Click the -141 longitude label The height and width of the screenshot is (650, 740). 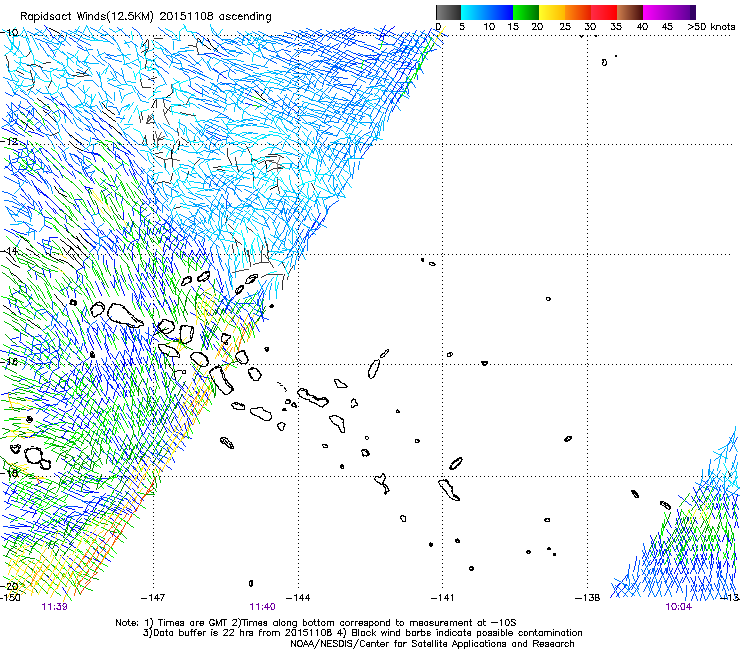click(442, 598)
